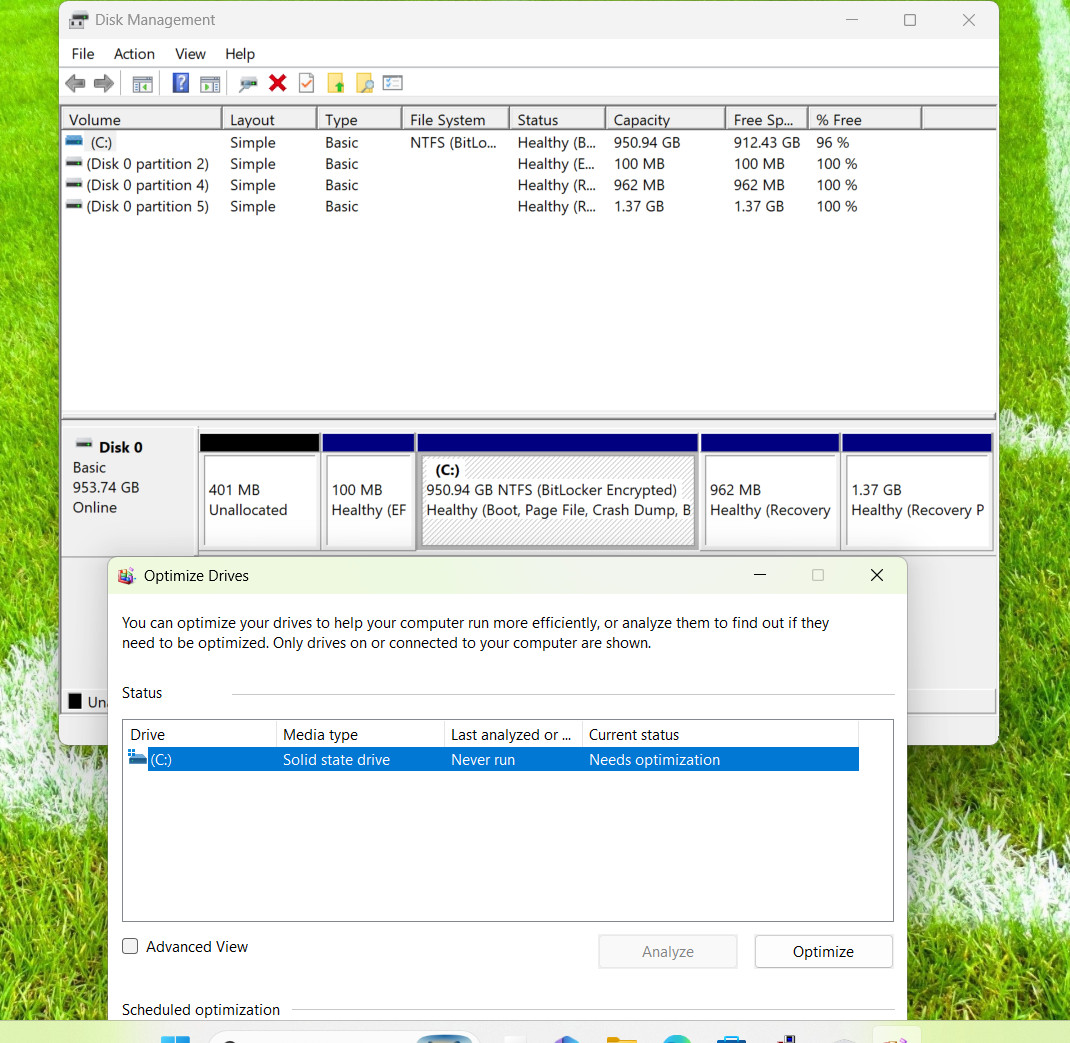Click the red X delete toolbar icon

(x=277, y=83)
